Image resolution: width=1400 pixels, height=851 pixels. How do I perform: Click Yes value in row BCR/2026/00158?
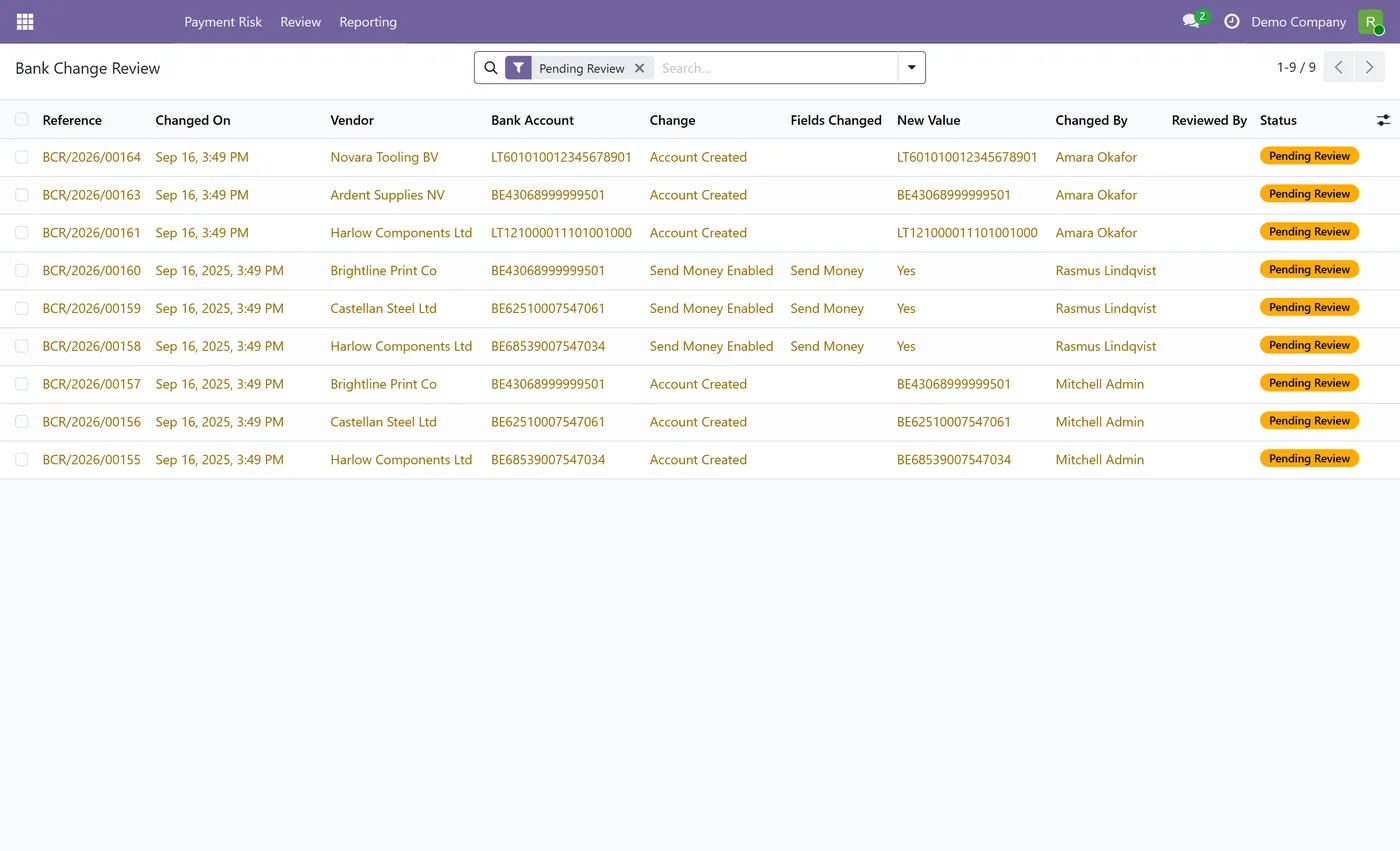pyautogui.click(x=906, y=346)
